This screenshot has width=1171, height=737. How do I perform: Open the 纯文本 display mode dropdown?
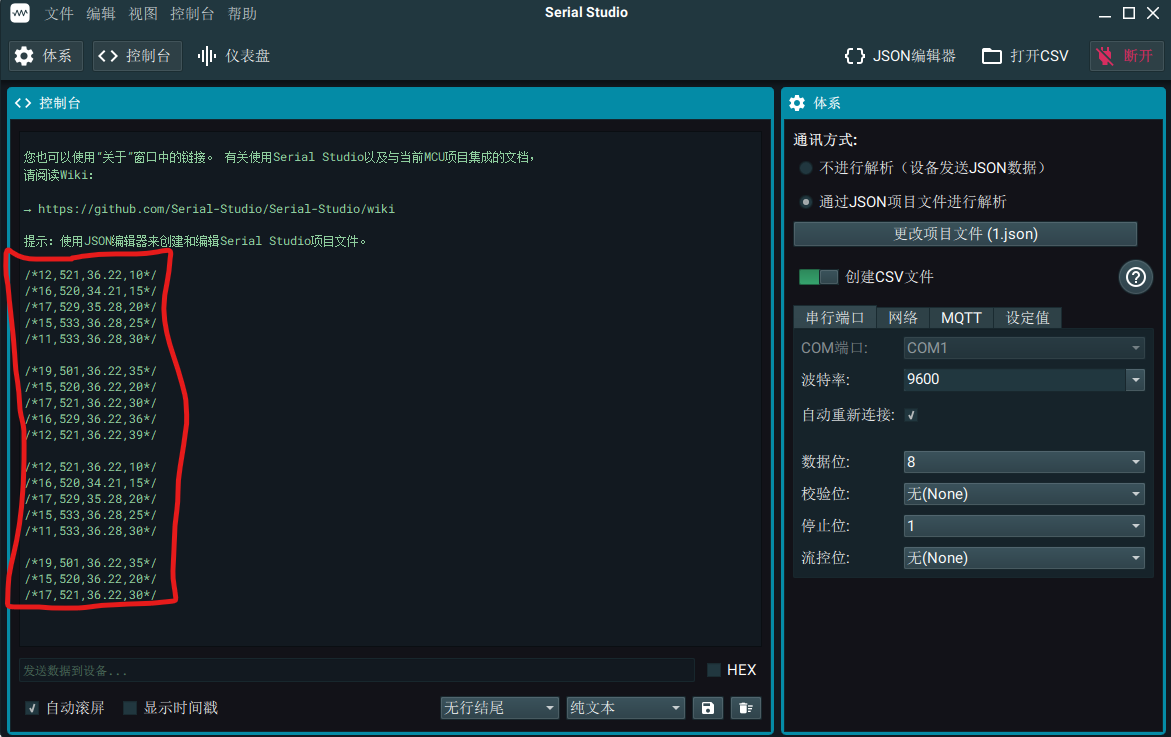pos(625,707)
